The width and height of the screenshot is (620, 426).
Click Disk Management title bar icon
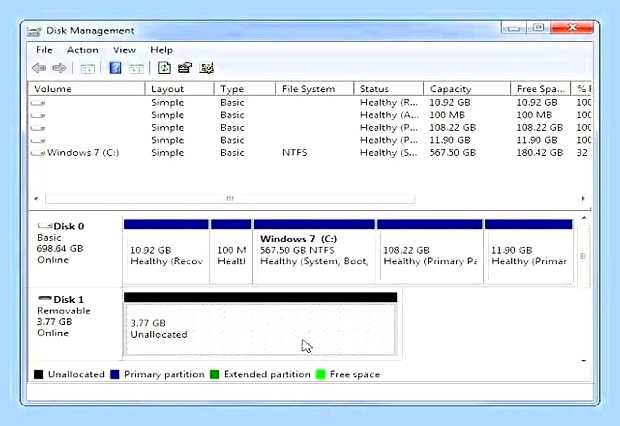pyautogui.click(x=34, y=31)
